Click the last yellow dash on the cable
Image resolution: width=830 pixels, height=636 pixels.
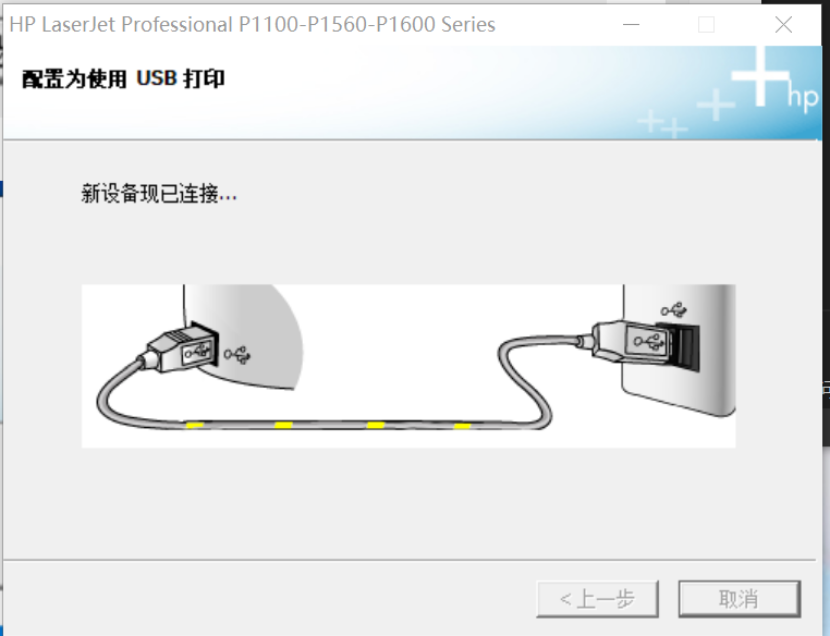point(462,425)
